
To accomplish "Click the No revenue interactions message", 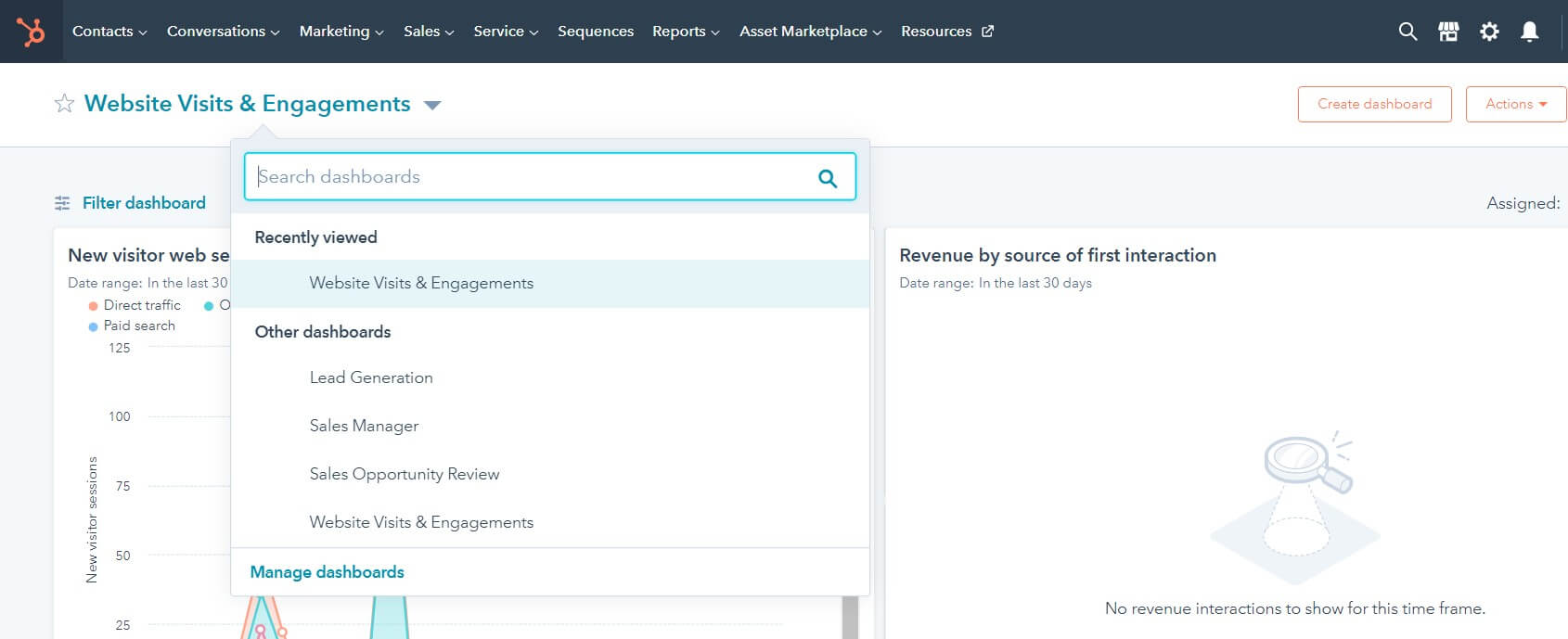I will pyautogui.click(x=1295, y=608).
